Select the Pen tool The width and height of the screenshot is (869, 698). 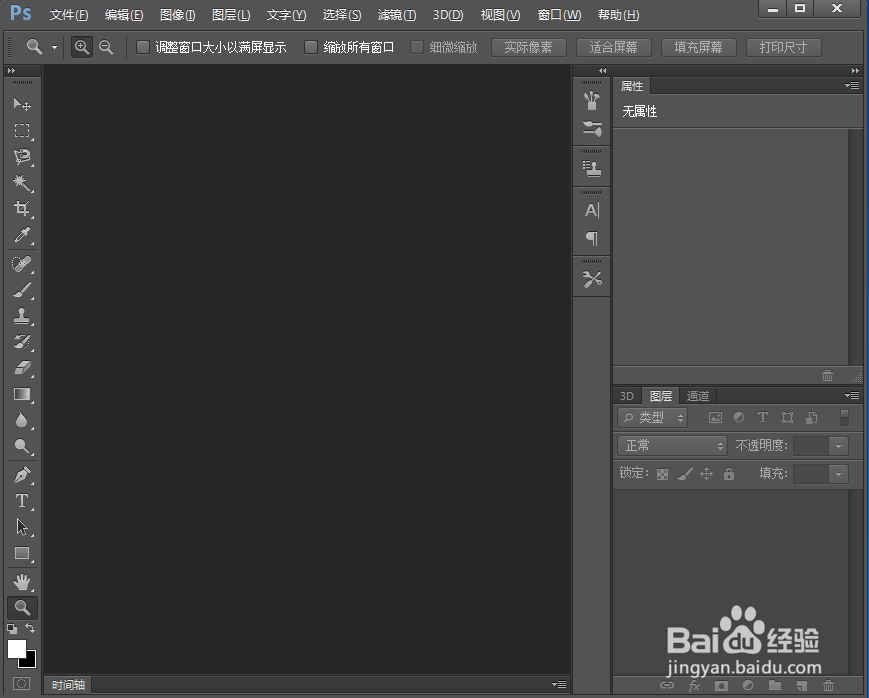(x=22, y=474)
